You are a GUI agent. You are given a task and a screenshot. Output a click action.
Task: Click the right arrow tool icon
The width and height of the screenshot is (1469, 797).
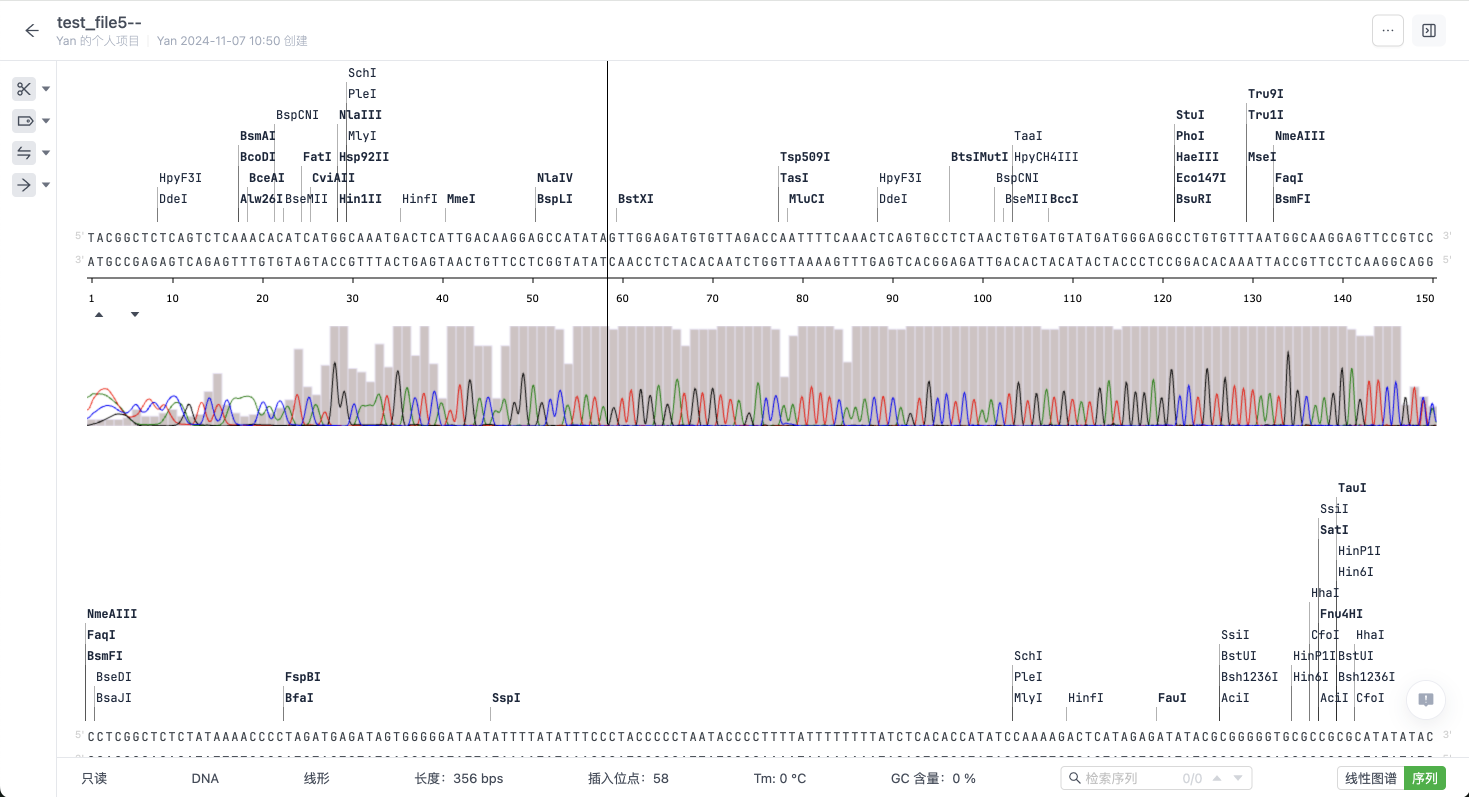click(x=24, y=185)
